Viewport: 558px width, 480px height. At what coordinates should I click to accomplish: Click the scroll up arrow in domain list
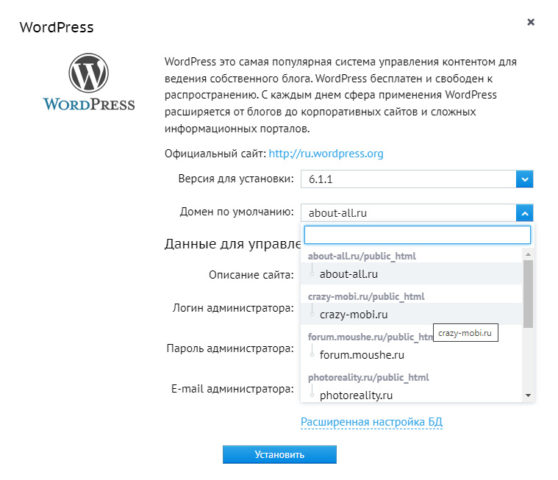click(528, 254)
